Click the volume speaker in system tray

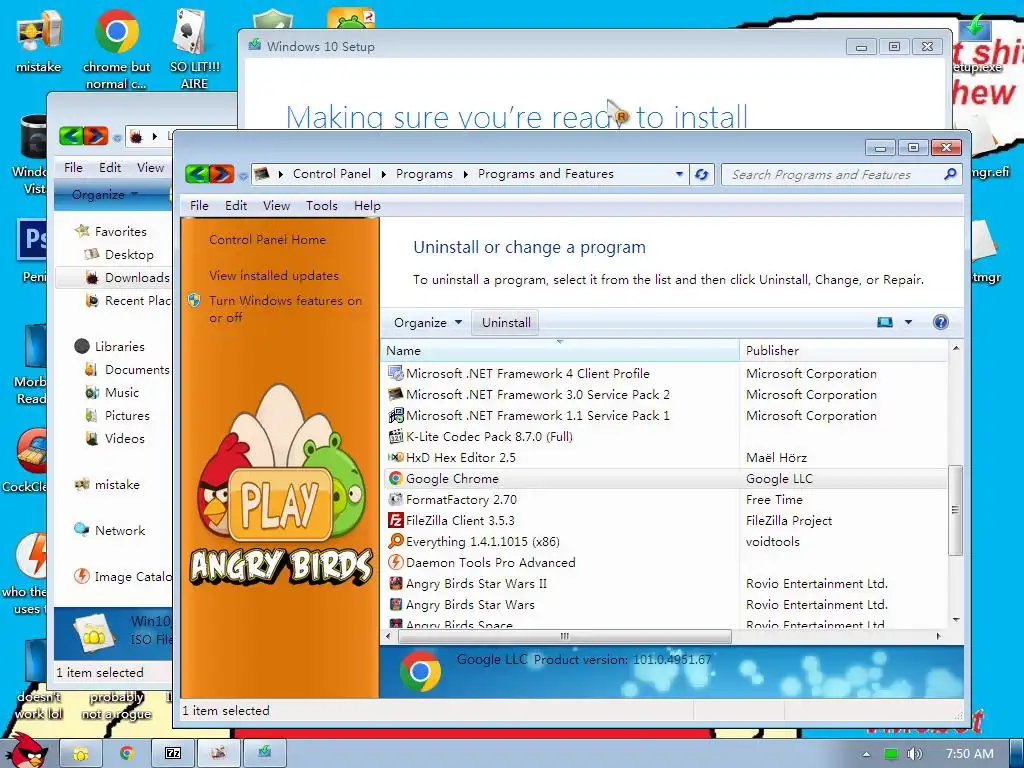click(x=914, y=754)
